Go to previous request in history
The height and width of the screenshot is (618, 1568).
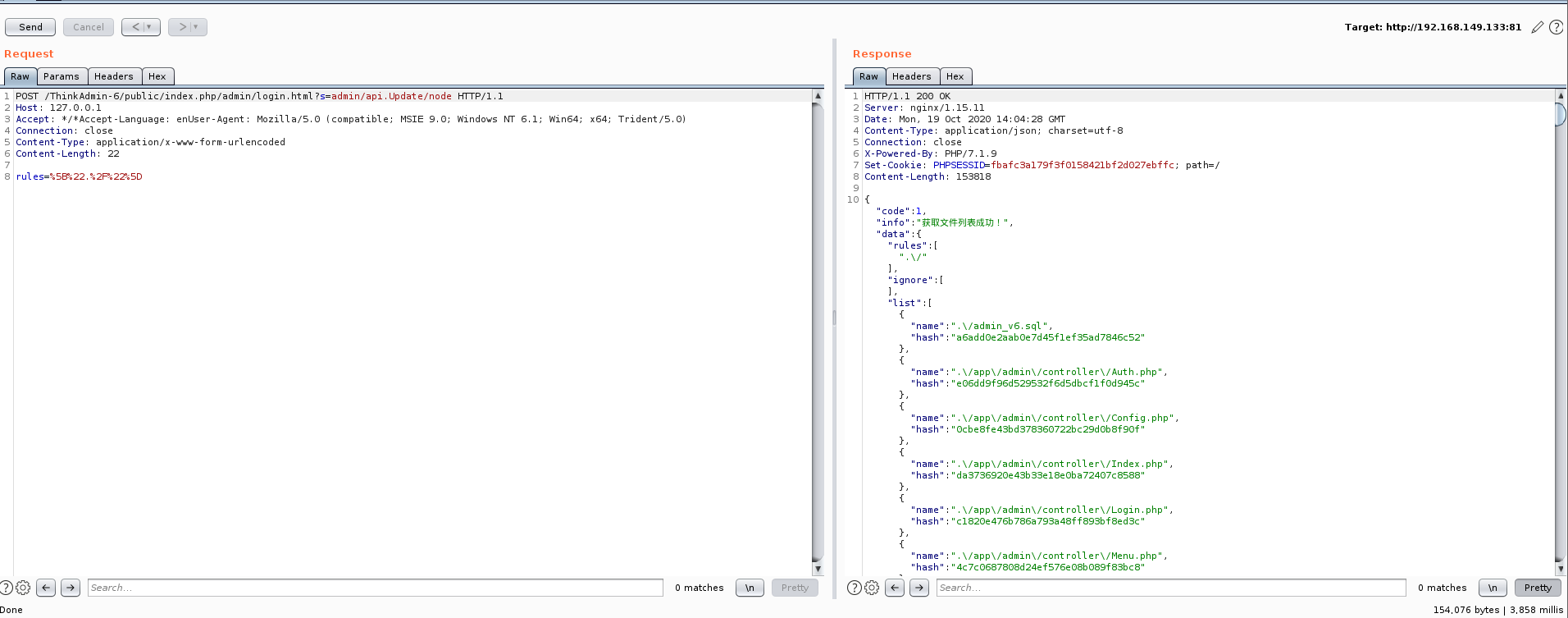pyautogui.click(x=135, y=27)
